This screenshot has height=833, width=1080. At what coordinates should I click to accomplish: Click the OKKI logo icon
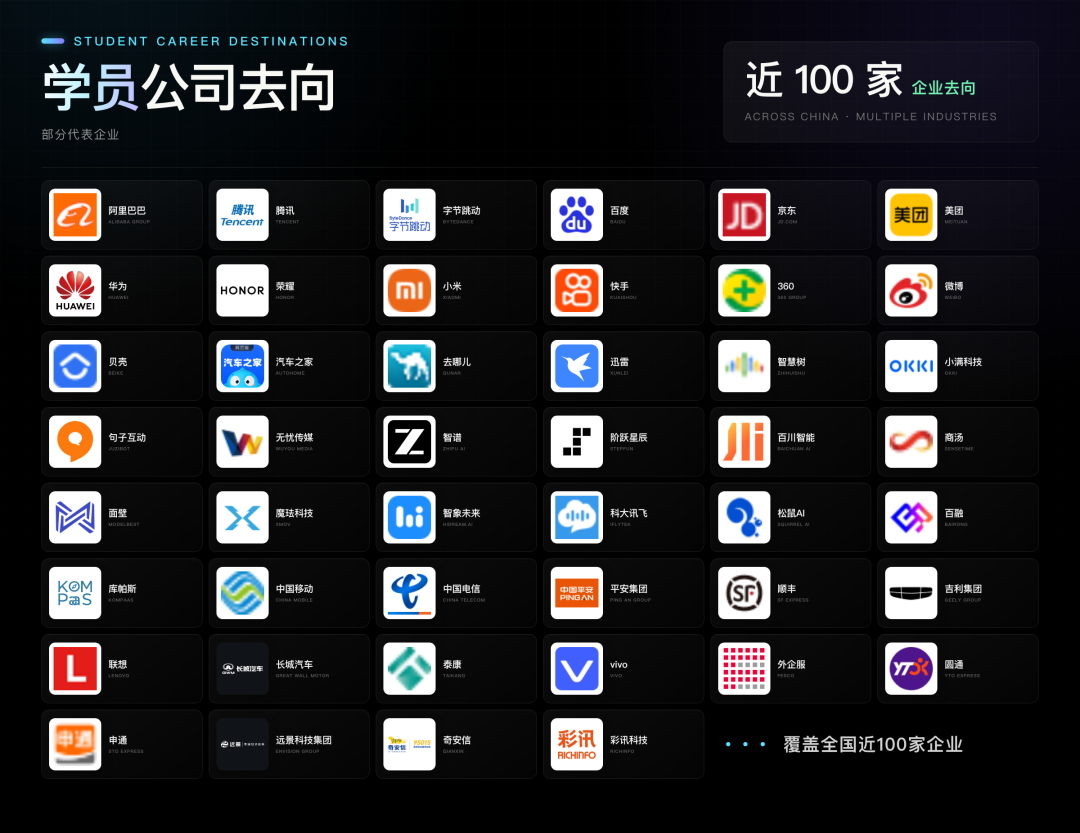tap(911, 366)
